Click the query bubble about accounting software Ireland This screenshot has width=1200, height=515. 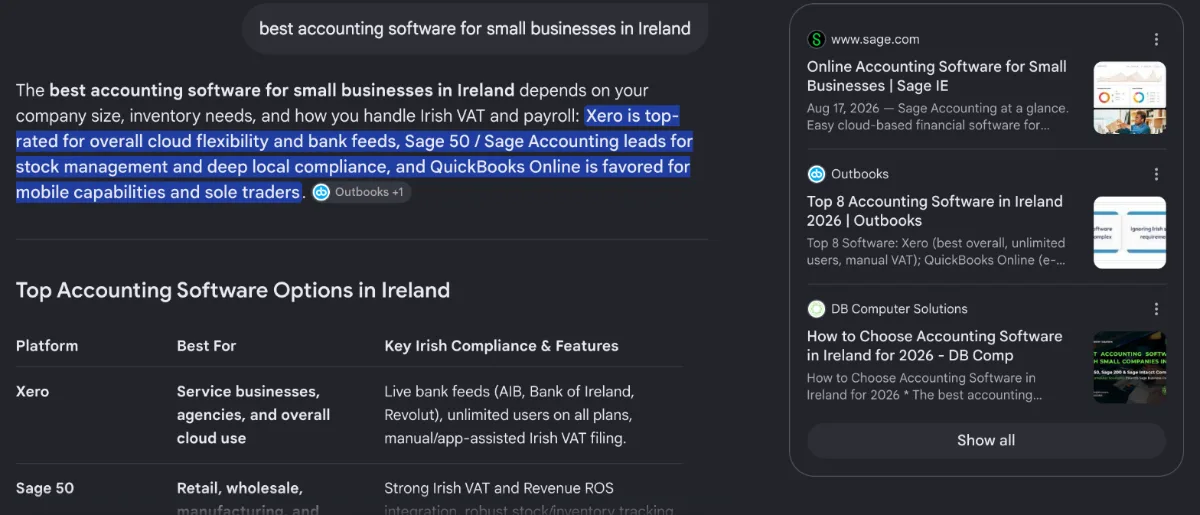(x=475, y=28)
